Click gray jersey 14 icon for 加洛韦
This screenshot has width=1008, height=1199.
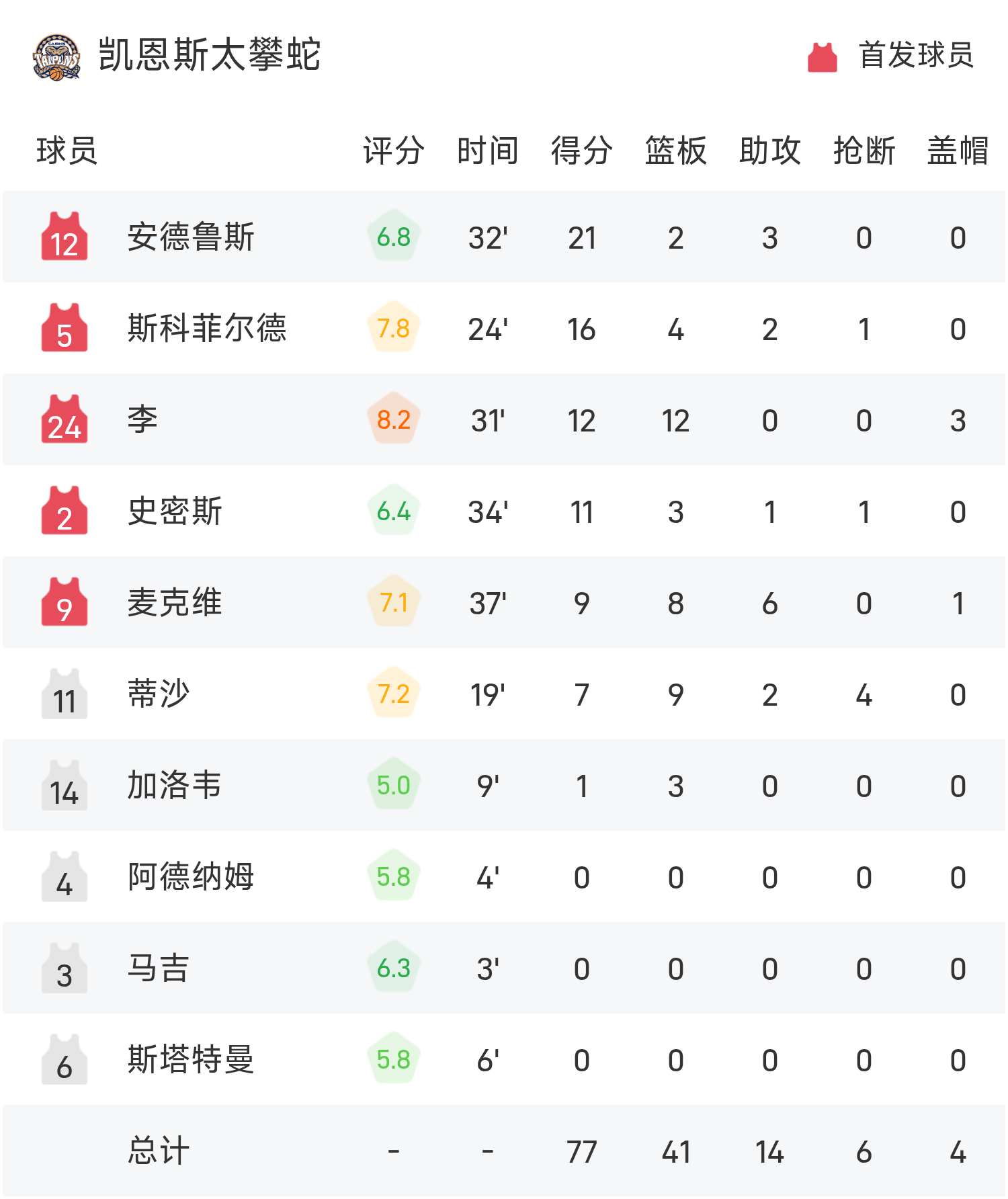coord(65,785)
